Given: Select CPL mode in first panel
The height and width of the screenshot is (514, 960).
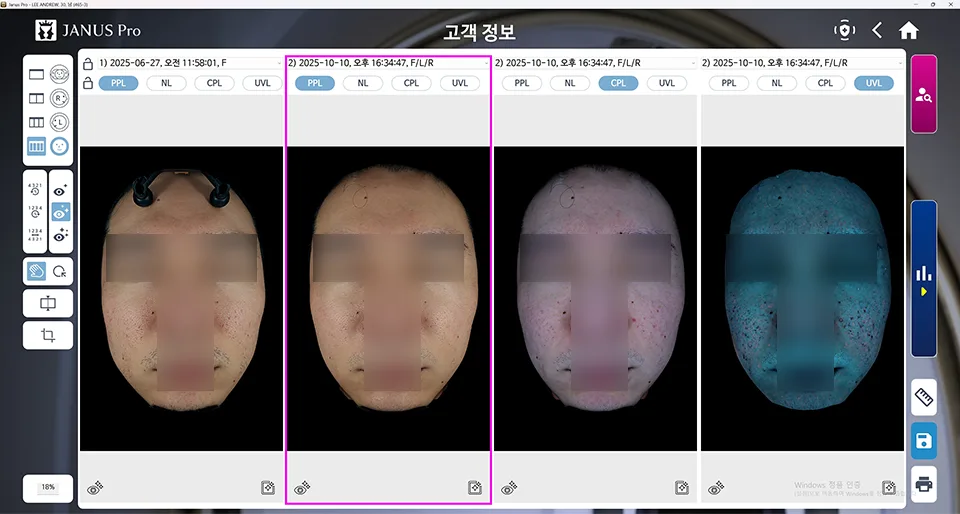Looking at the screenshot, I should pyautogui.click(x=214, y=83).
